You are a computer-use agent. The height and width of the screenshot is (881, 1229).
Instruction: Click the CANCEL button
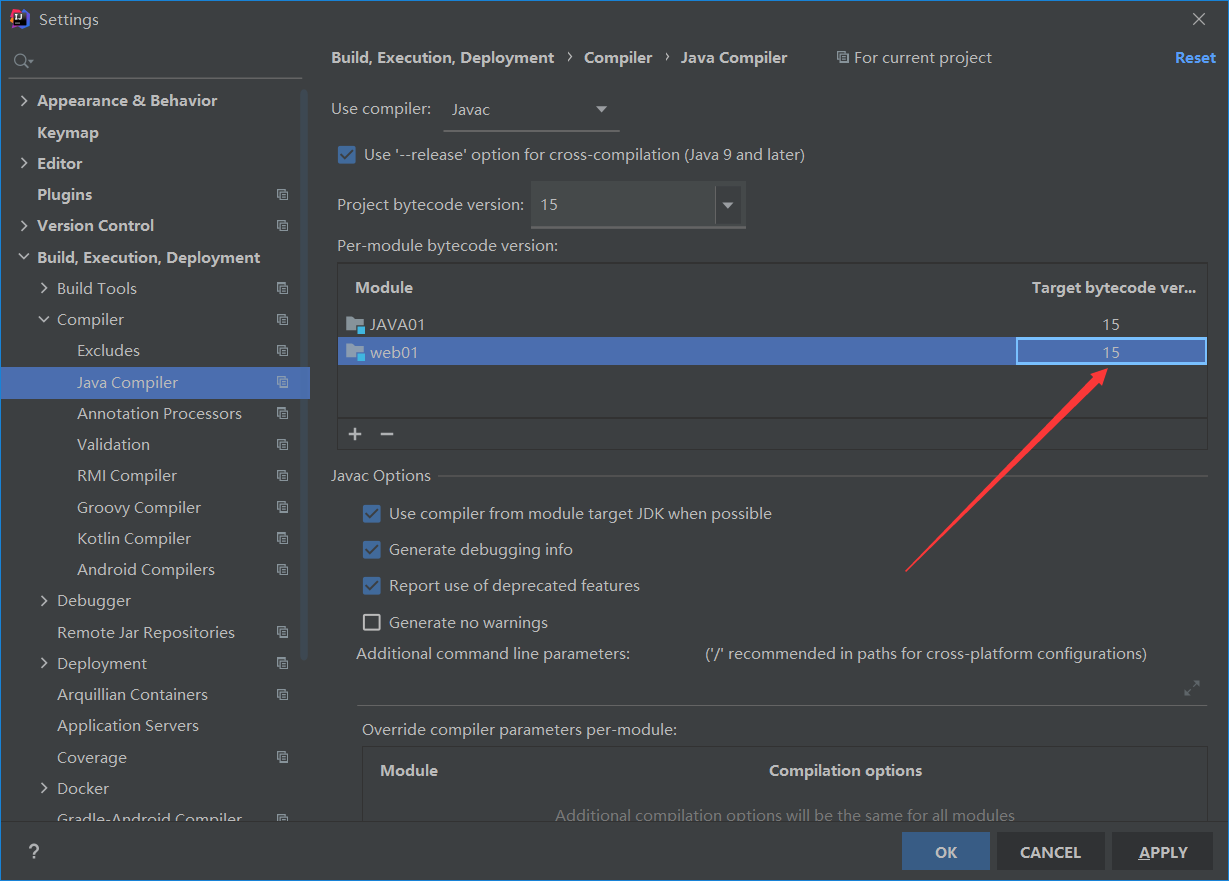(1050, 852)
